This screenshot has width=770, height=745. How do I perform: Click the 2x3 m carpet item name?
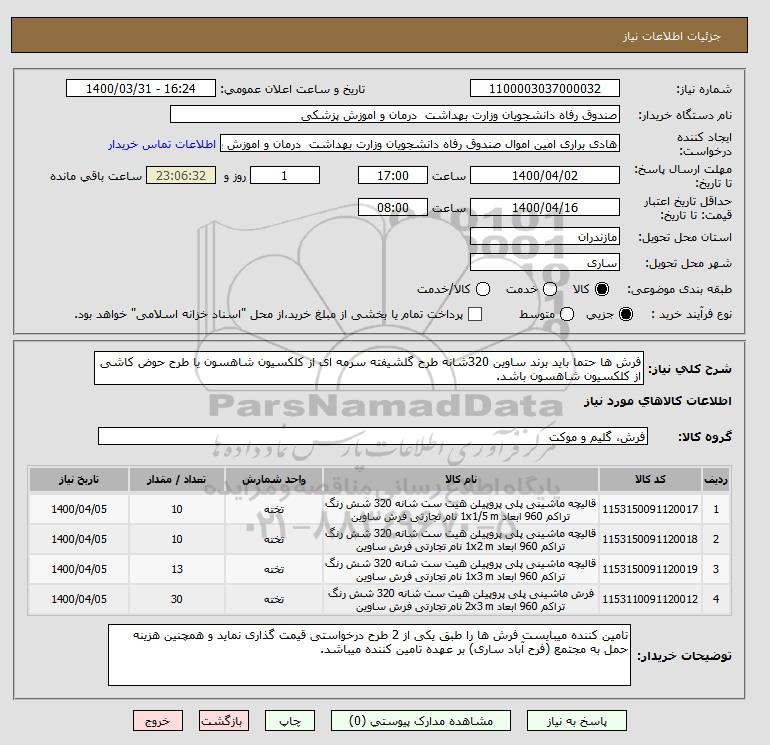click(461, 600)
